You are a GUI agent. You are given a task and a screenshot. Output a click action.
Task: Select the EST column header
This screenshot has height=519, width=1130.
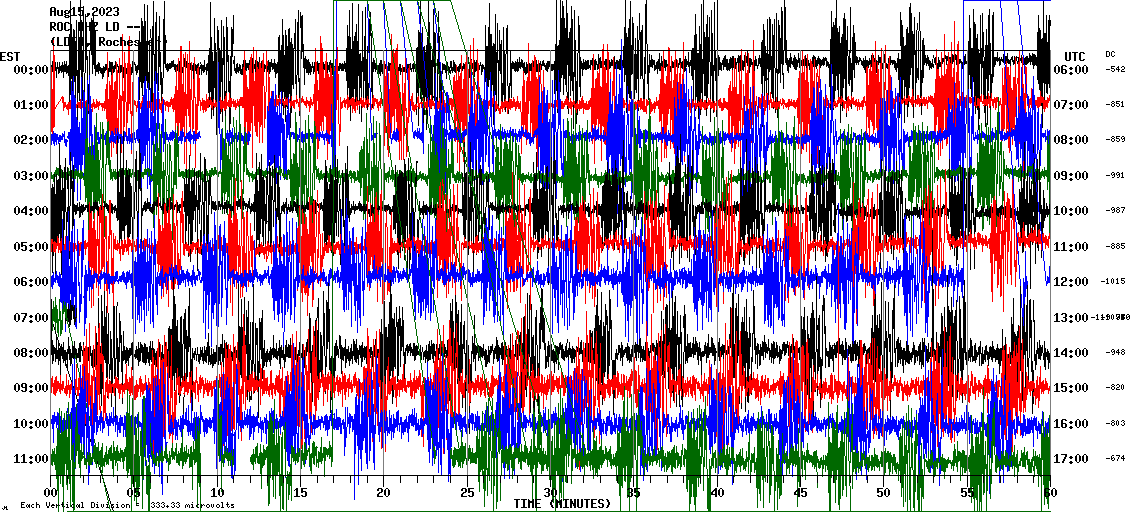(10, 56)
